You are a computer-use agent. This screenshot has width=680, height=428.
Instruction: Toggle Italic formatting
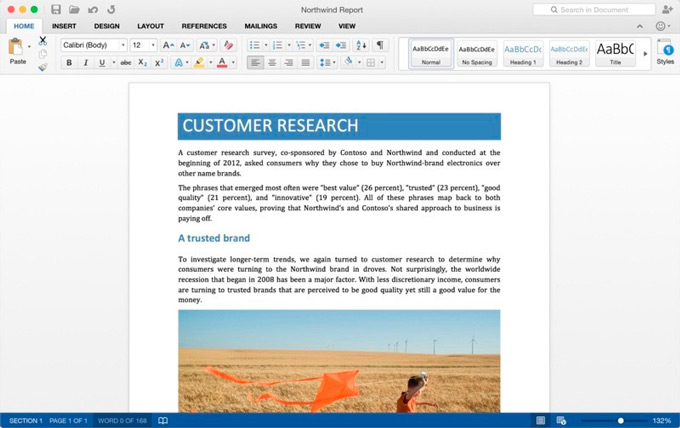pos(85,63)
